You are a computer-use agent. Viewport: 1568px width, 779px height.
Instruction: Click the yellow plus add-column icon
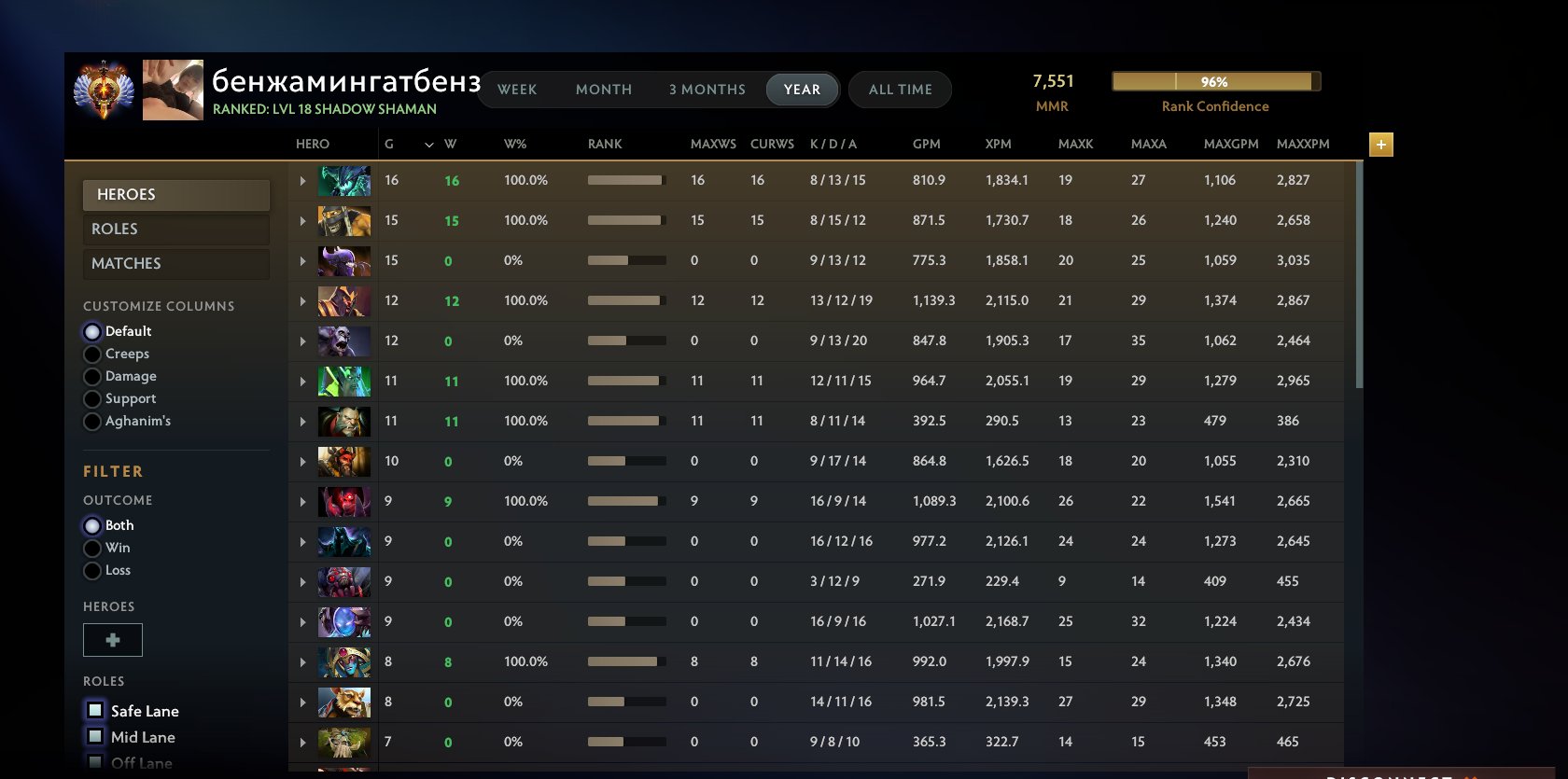pyautogui.click(x=1380, y=145)
